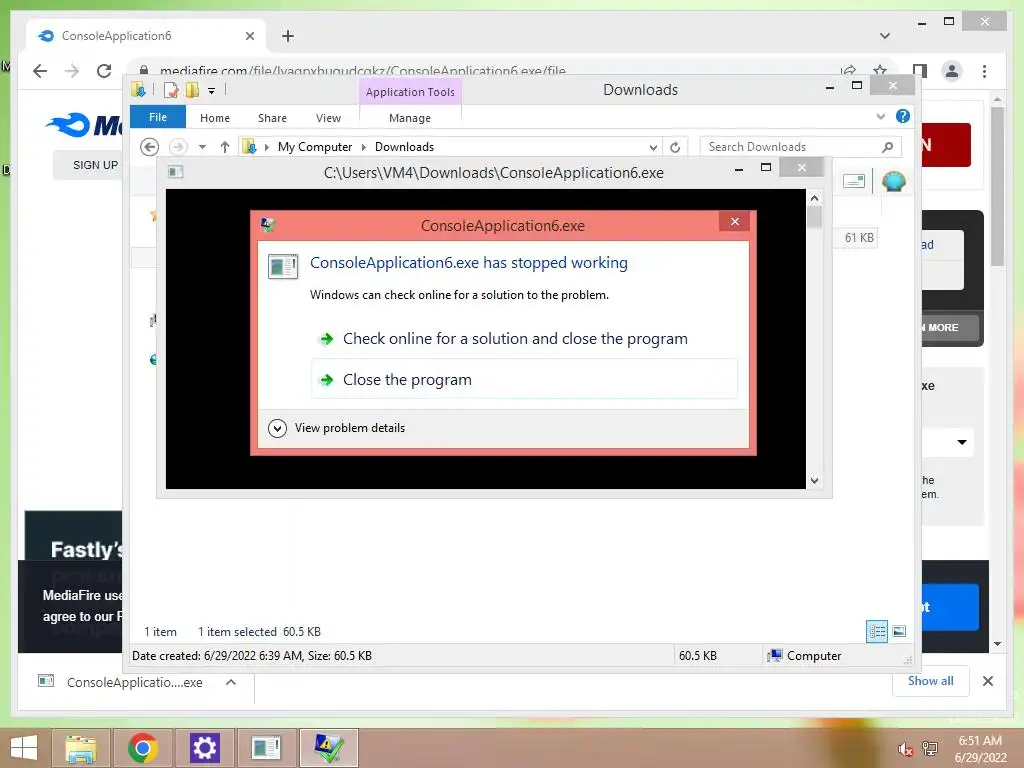1024x768 pixels.
Task: Open explorer Help question mark icon
Action: (x=903, y=116)
